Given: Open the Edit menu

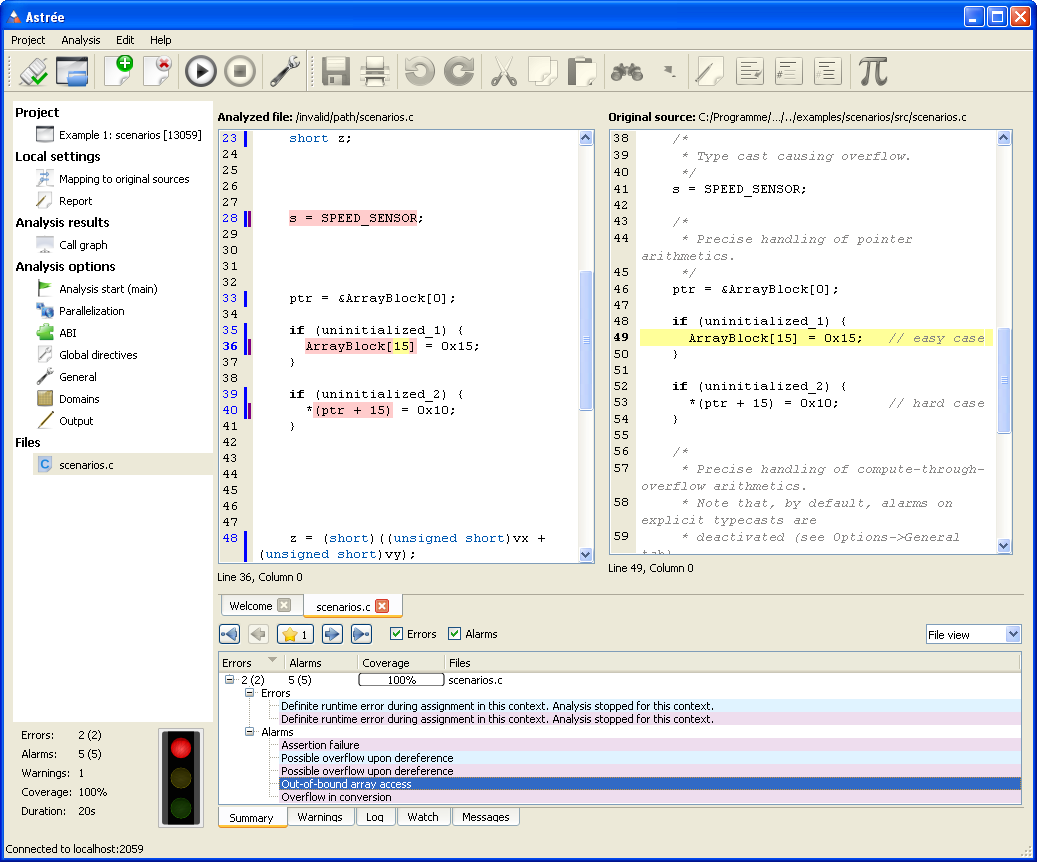Looking at the screenshot, I should pos(125,40).
